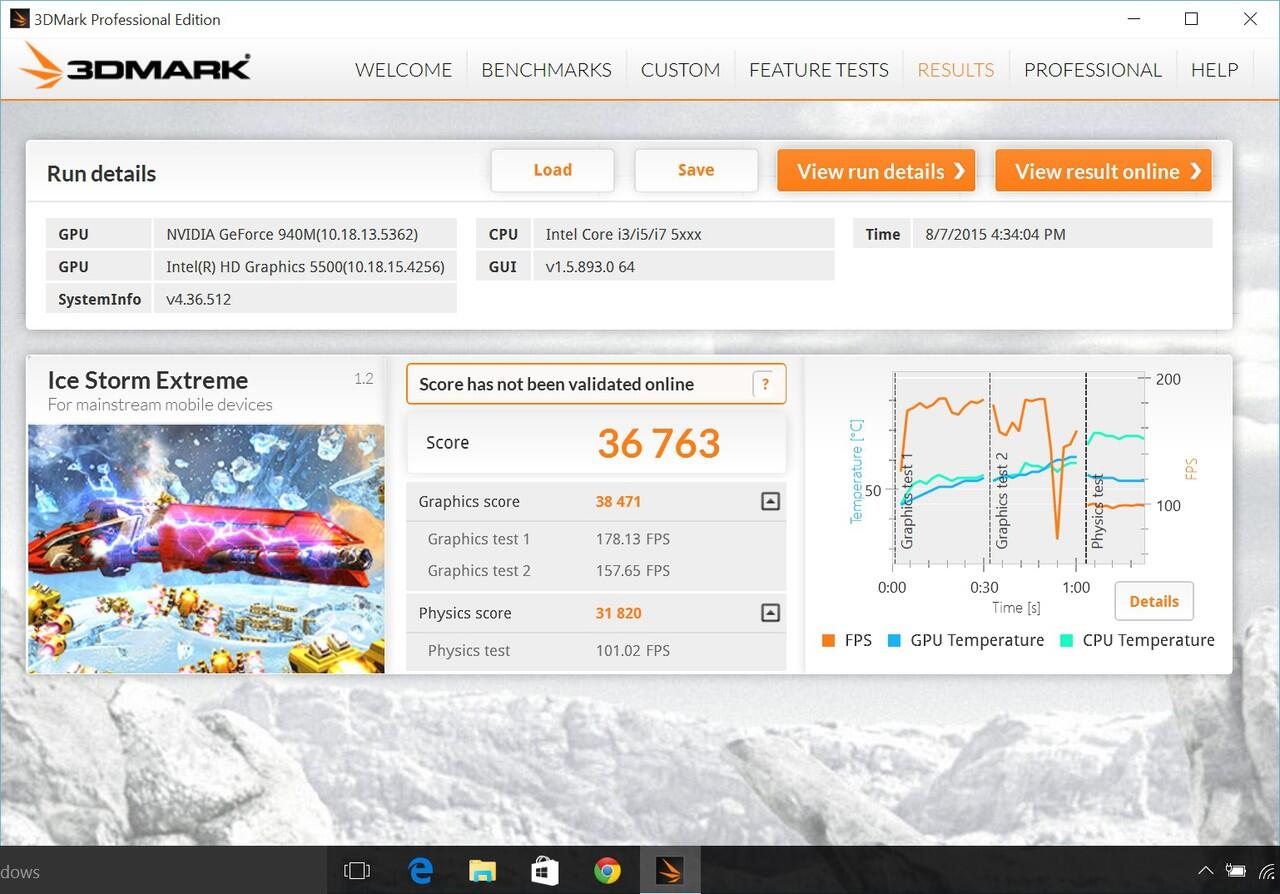The height and width of the screenshot is (894, 1280).
Task: Click the 3DMark title bar app icon
Action: point(19,19)
